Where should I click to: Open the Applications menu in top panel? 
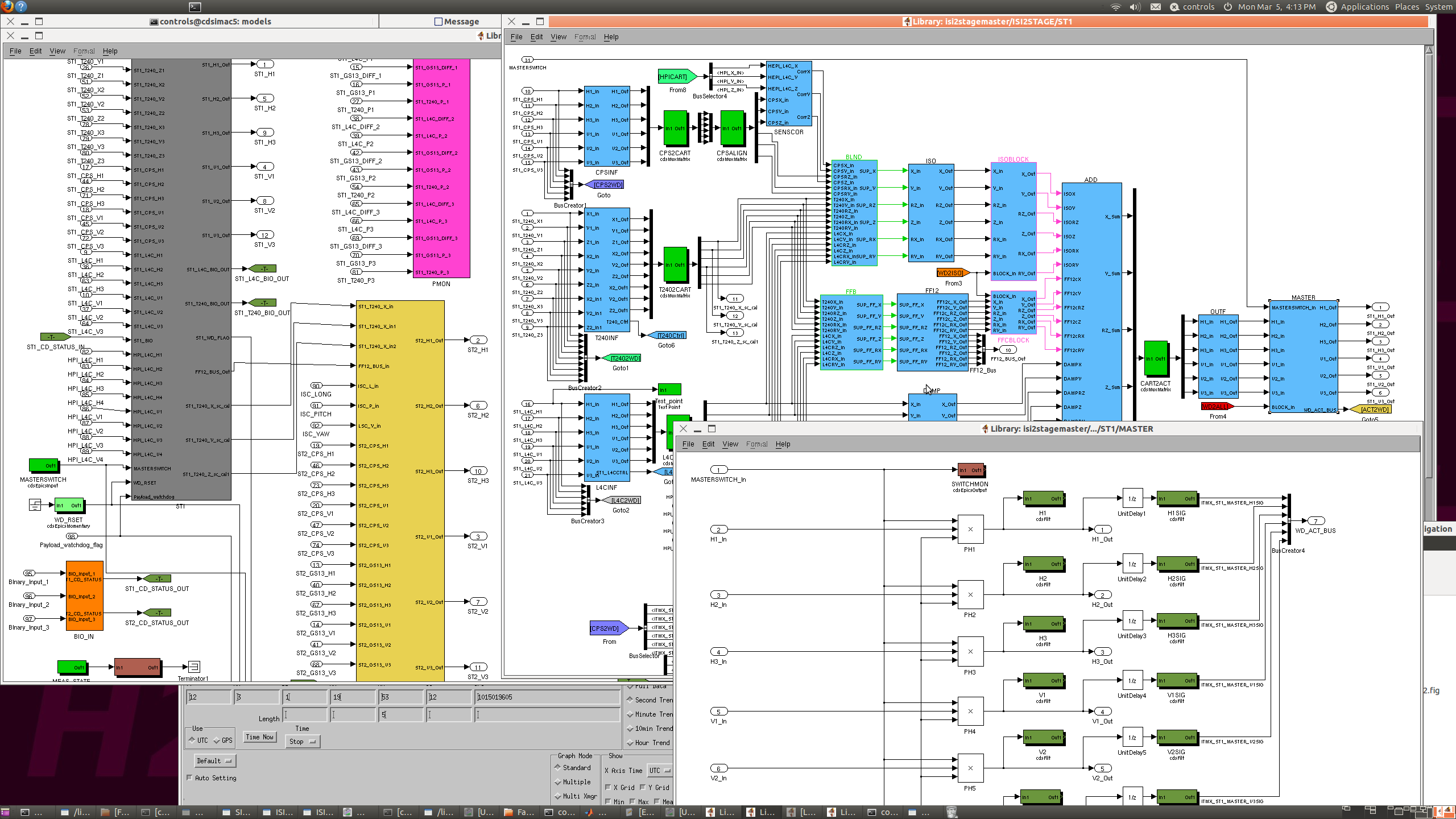pos(1364,7)
